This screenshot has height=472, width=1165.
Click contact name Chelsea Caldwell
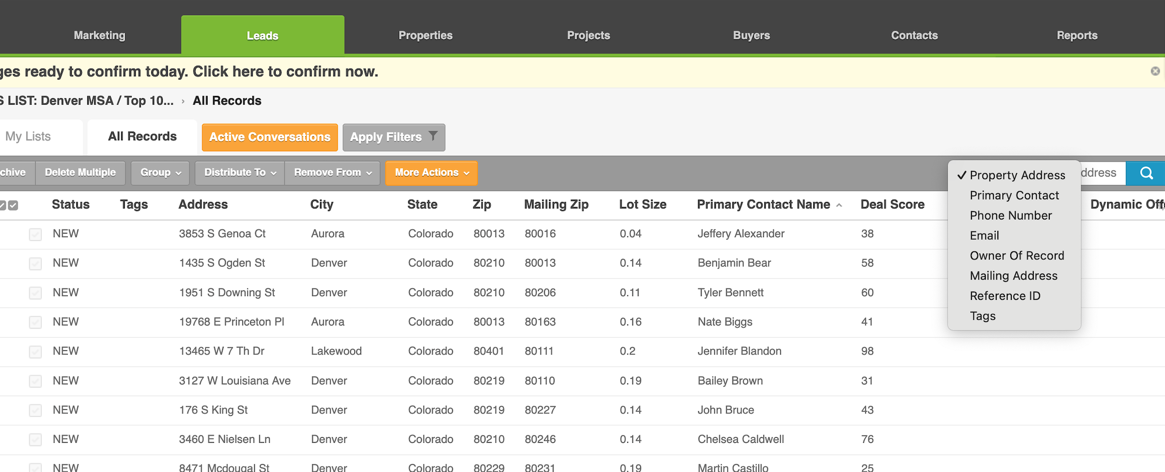tap(741, 439)
